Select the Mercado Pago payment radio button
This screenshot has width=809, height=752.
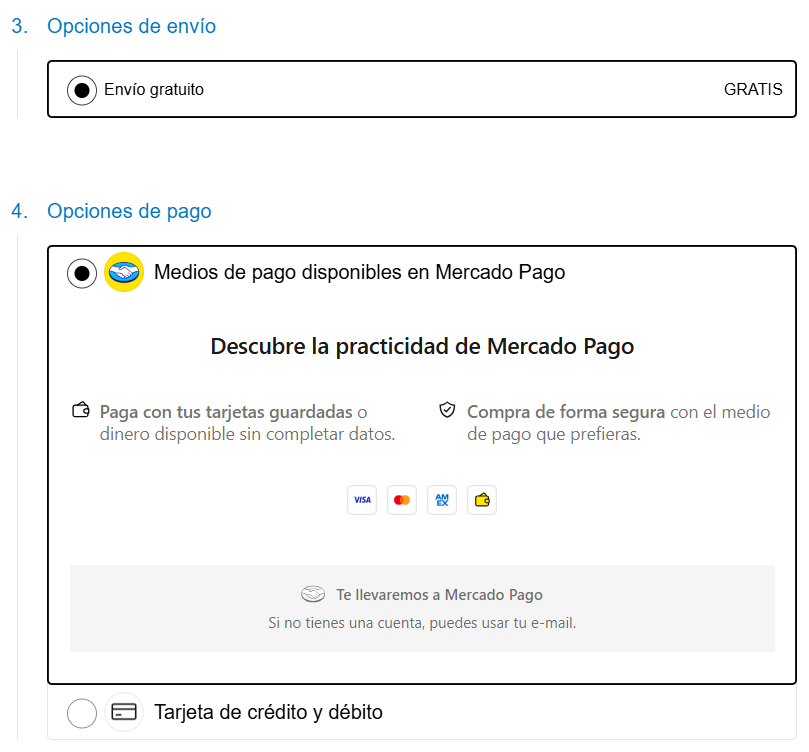click(x=82, y=272)
